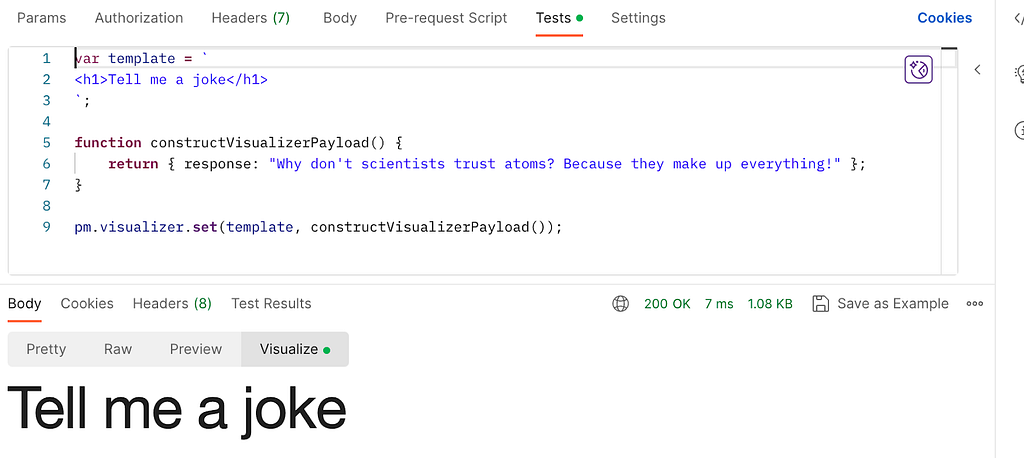
Task: Open the Pre-request Script tab
Action: tap(446, 18)
